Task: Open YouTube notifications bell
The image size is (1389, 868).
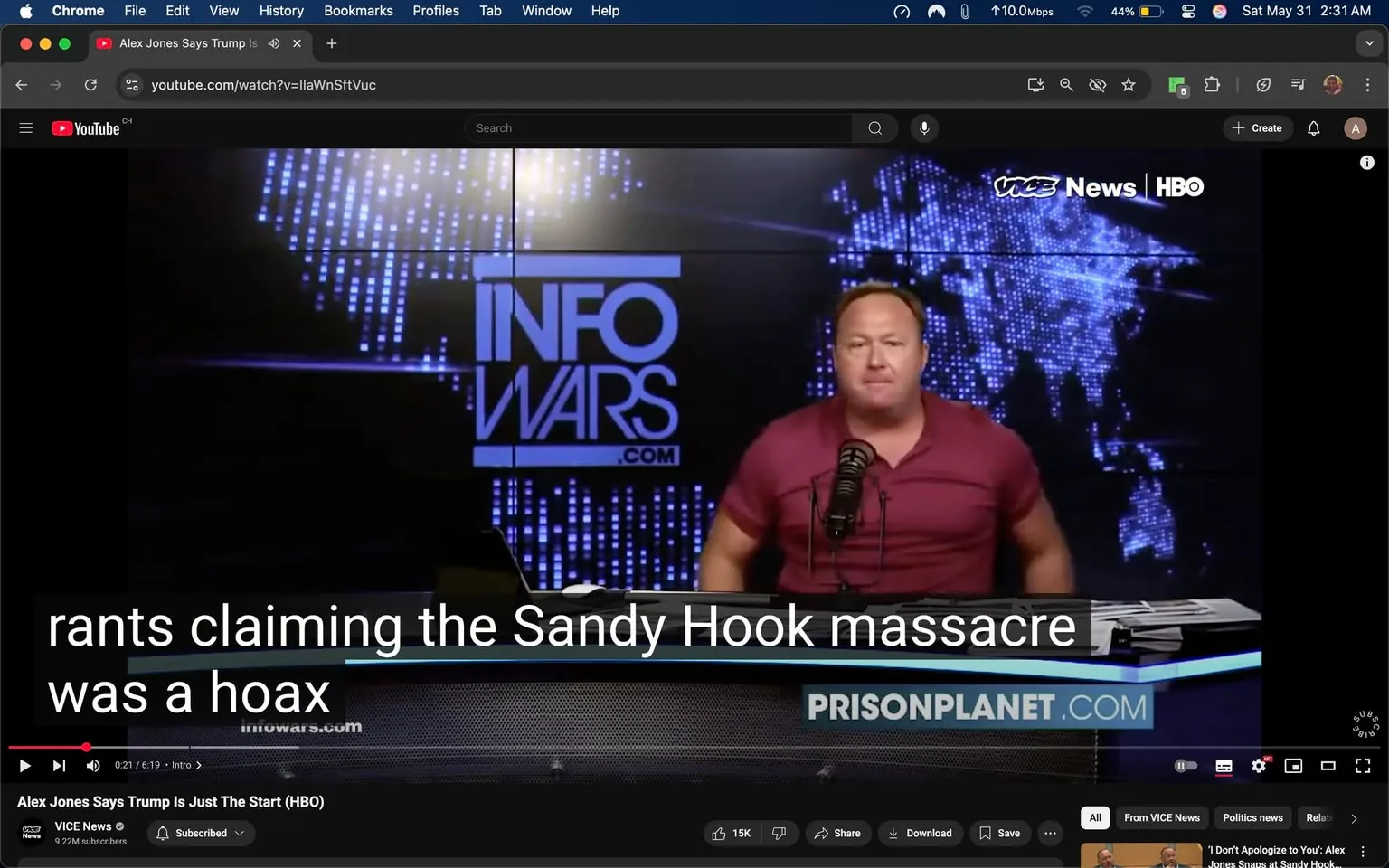Action: click(x=1313, y=127)
